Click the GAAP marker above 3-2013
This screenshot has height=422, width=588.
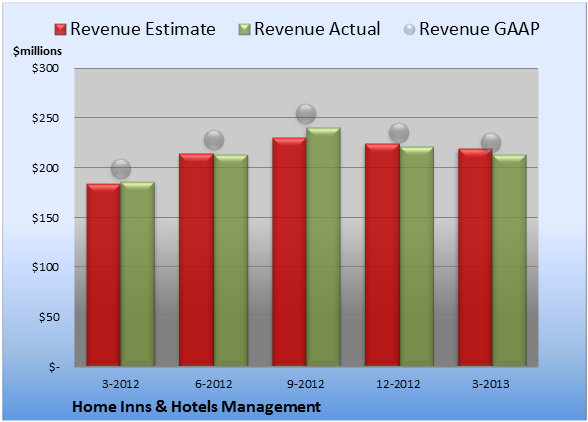tap(491, 143)
